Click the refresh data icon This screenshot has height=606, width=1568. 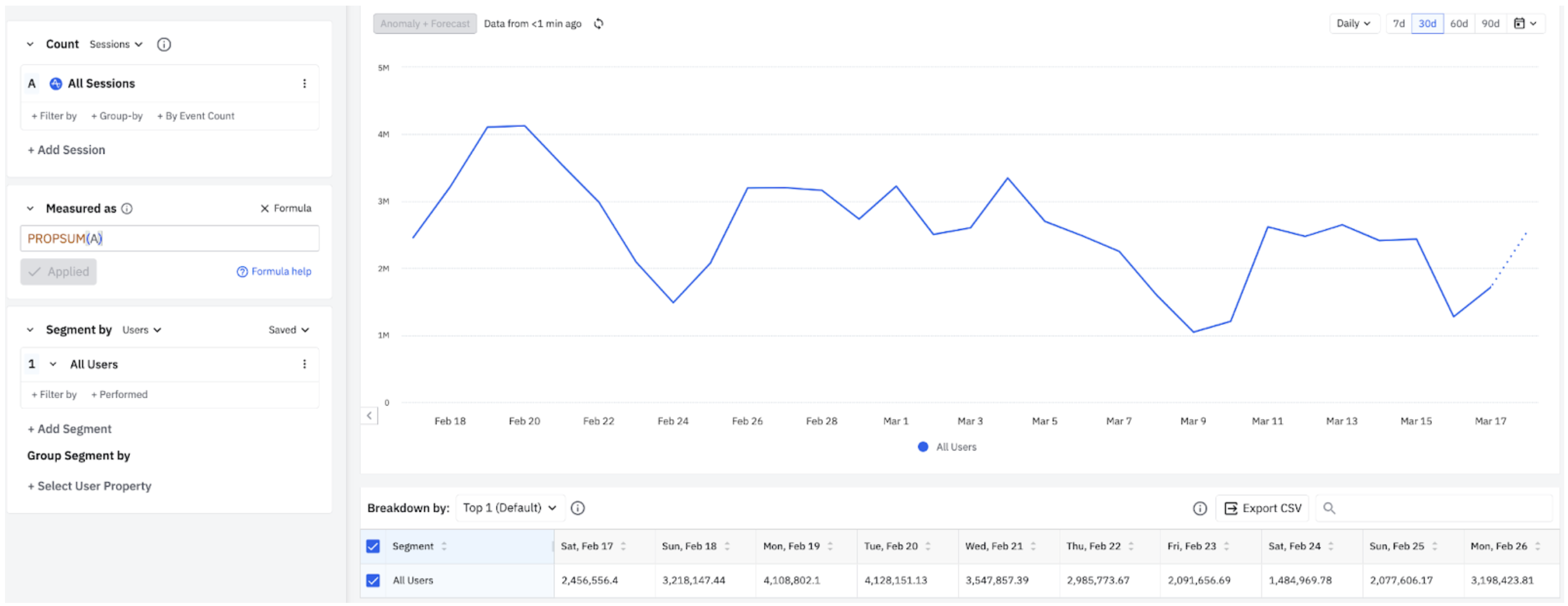tap(598, 24)
